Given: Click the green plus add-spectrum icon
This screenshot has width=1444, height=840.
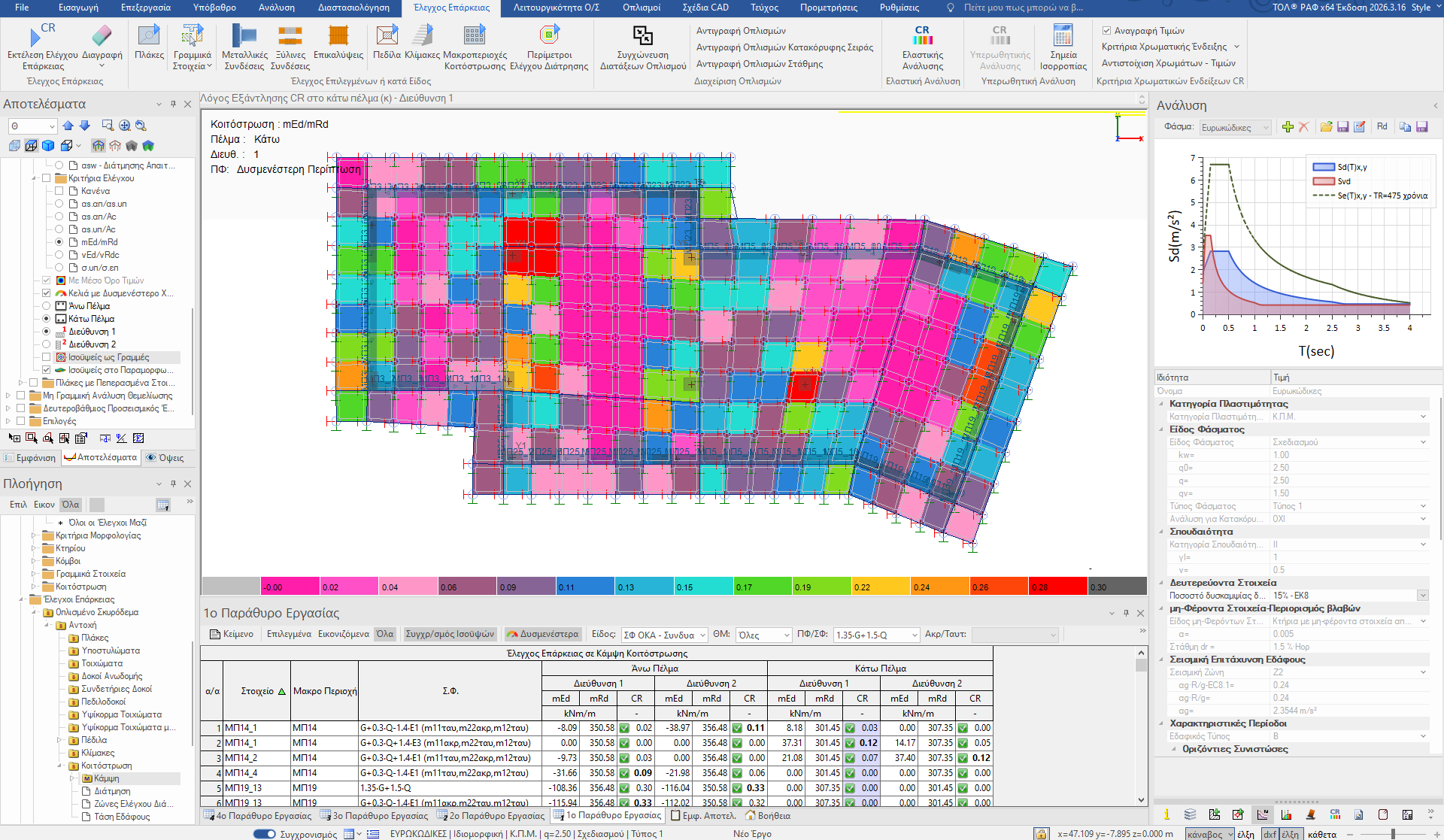Looking at the screenshot, I should tap(1288, 126).
